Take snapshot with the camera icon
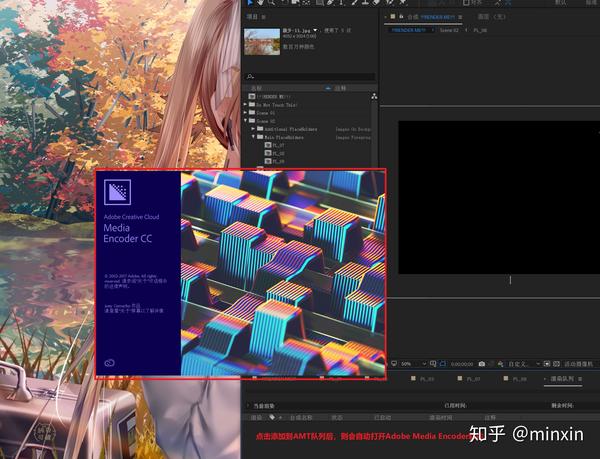 tap(482, 364)
